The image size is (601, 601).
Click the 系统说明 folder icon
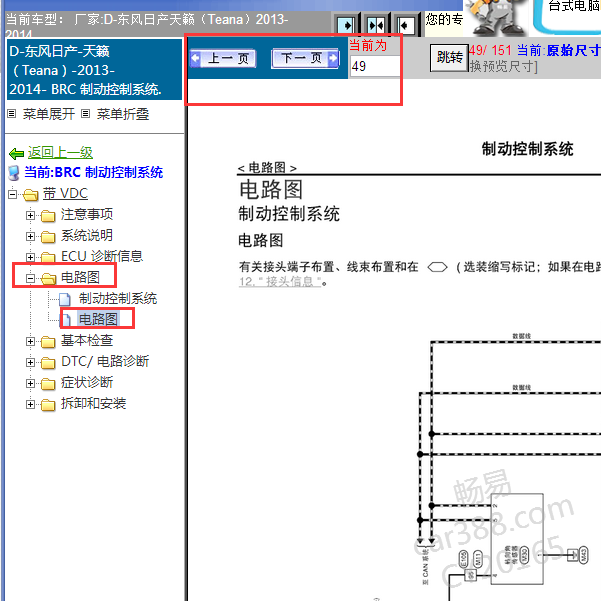48,237
